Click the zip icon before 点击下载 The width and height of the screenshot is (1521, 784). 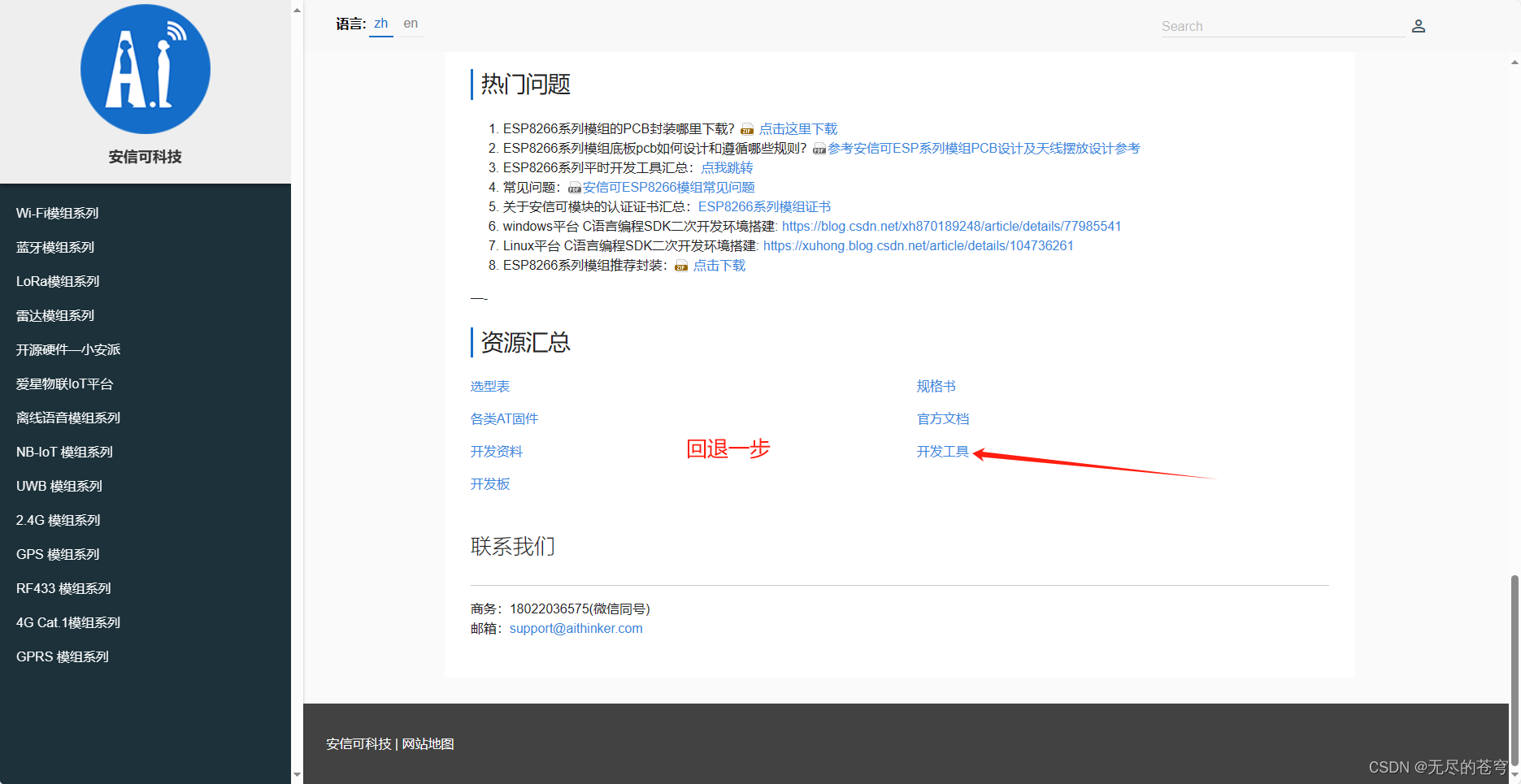(x=681, y=266)
